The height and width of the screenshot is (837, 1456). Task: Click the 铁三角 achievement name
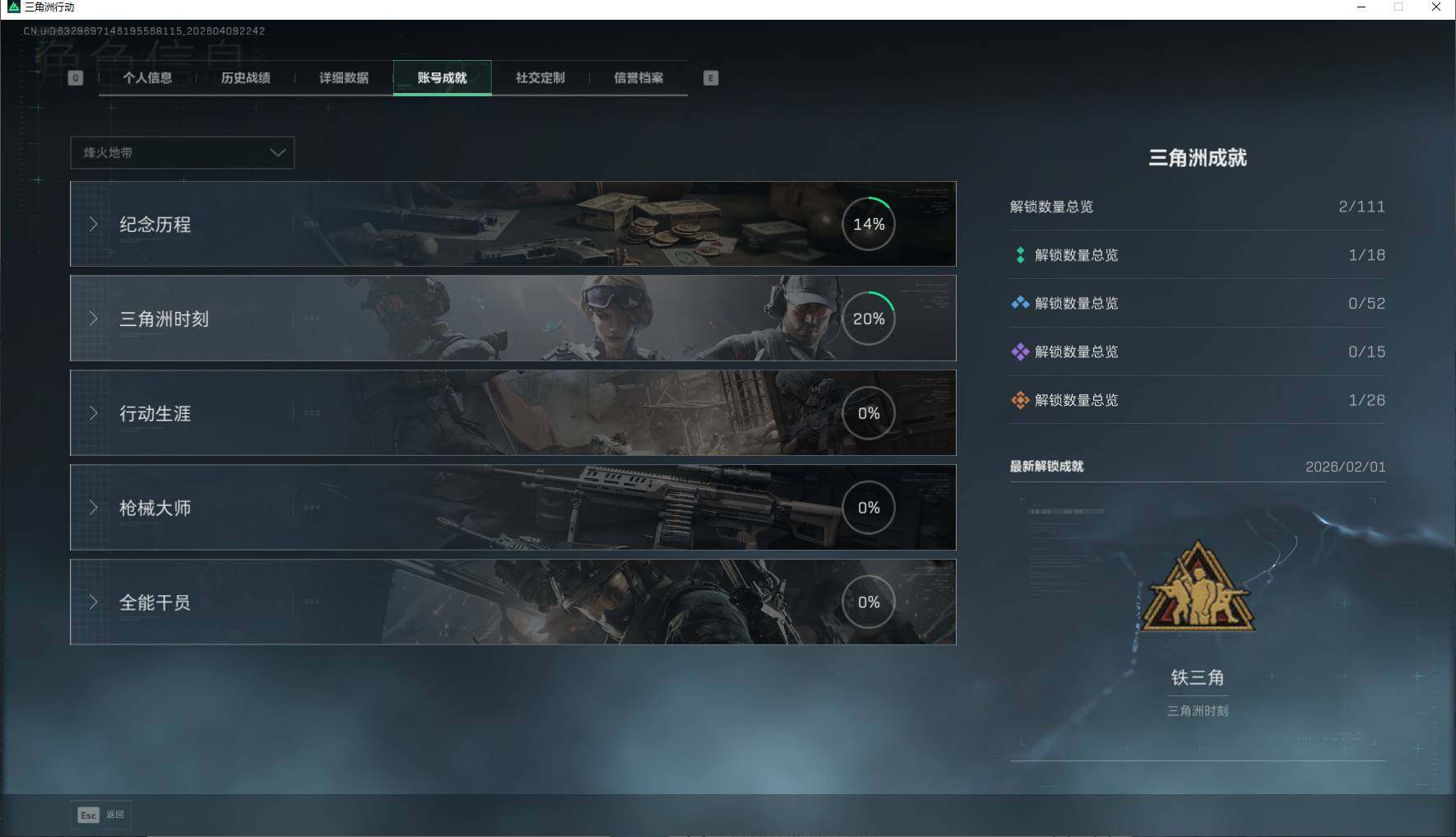tap(1198, 677)
